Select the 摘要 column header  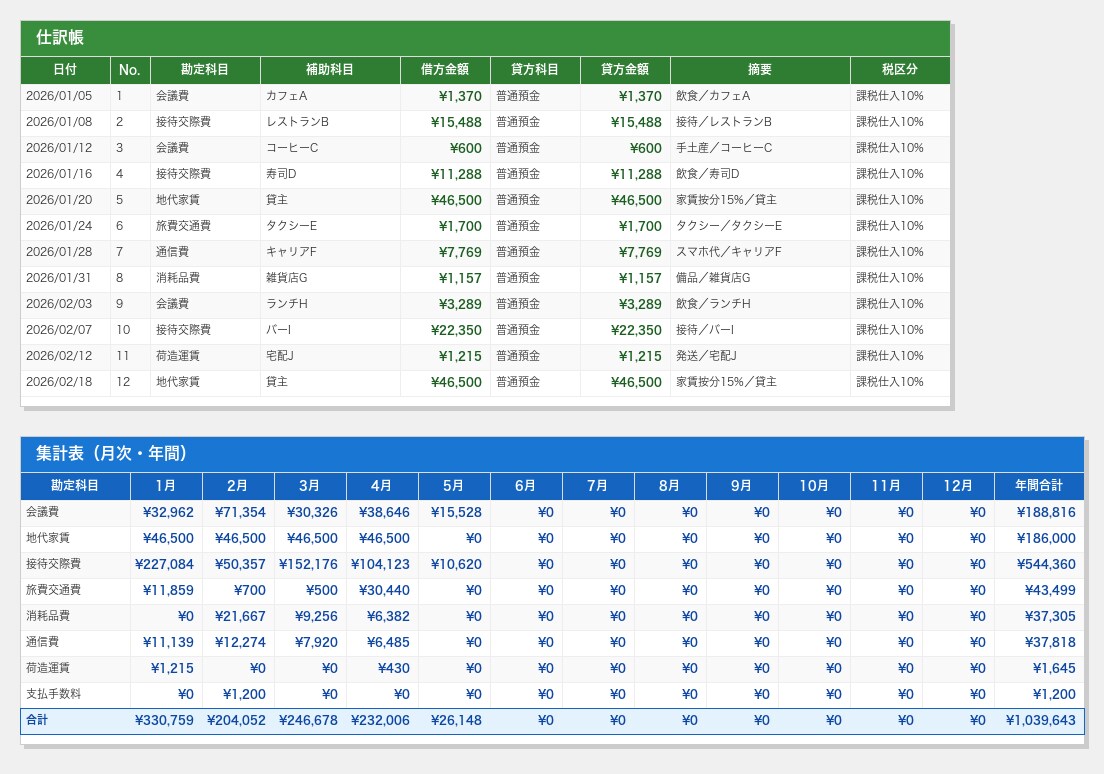pyautogui.click(x=760, y=70)
